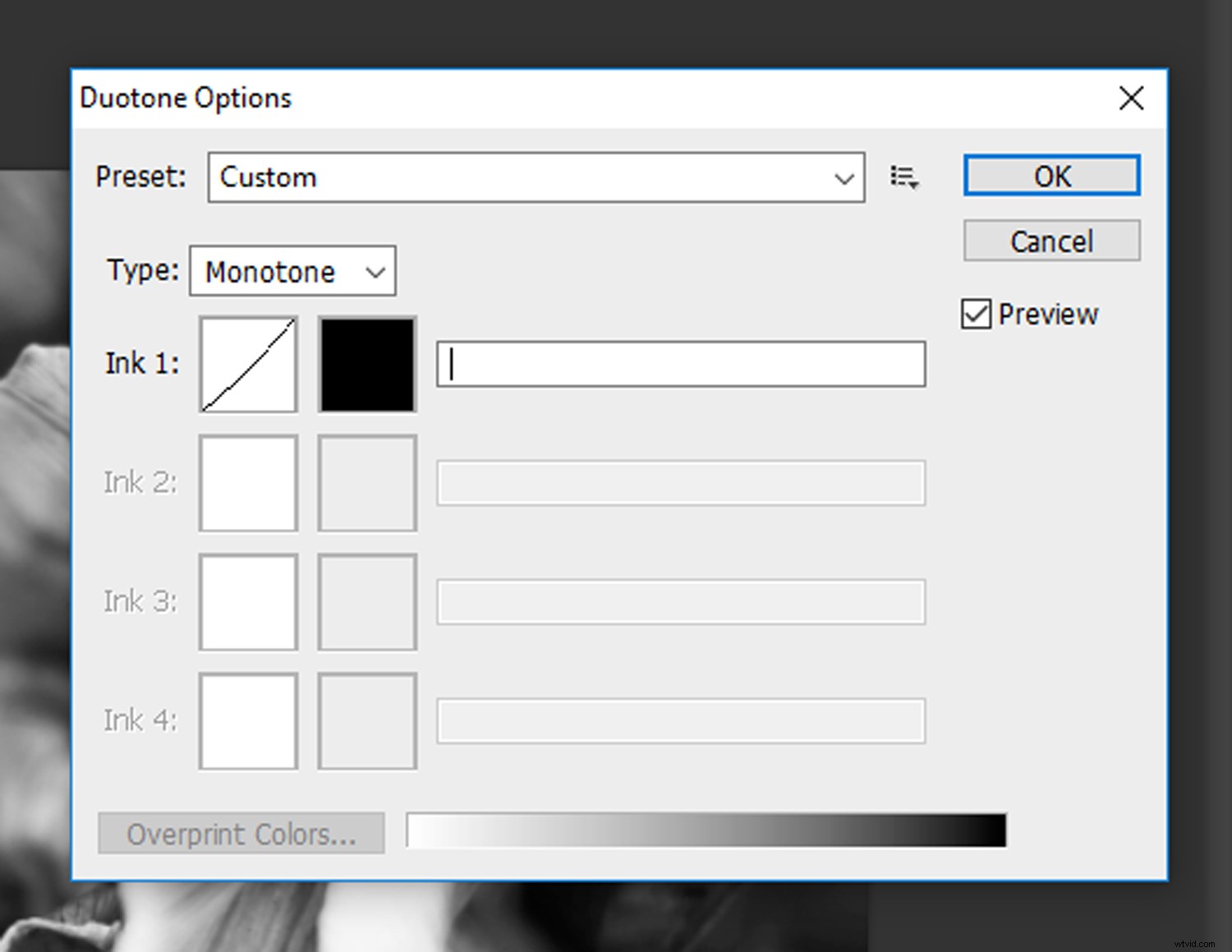Viewport: 1232px width, 952px height.
Task: Open the Type dropdown showing Monotone
Action: (292, 271)
